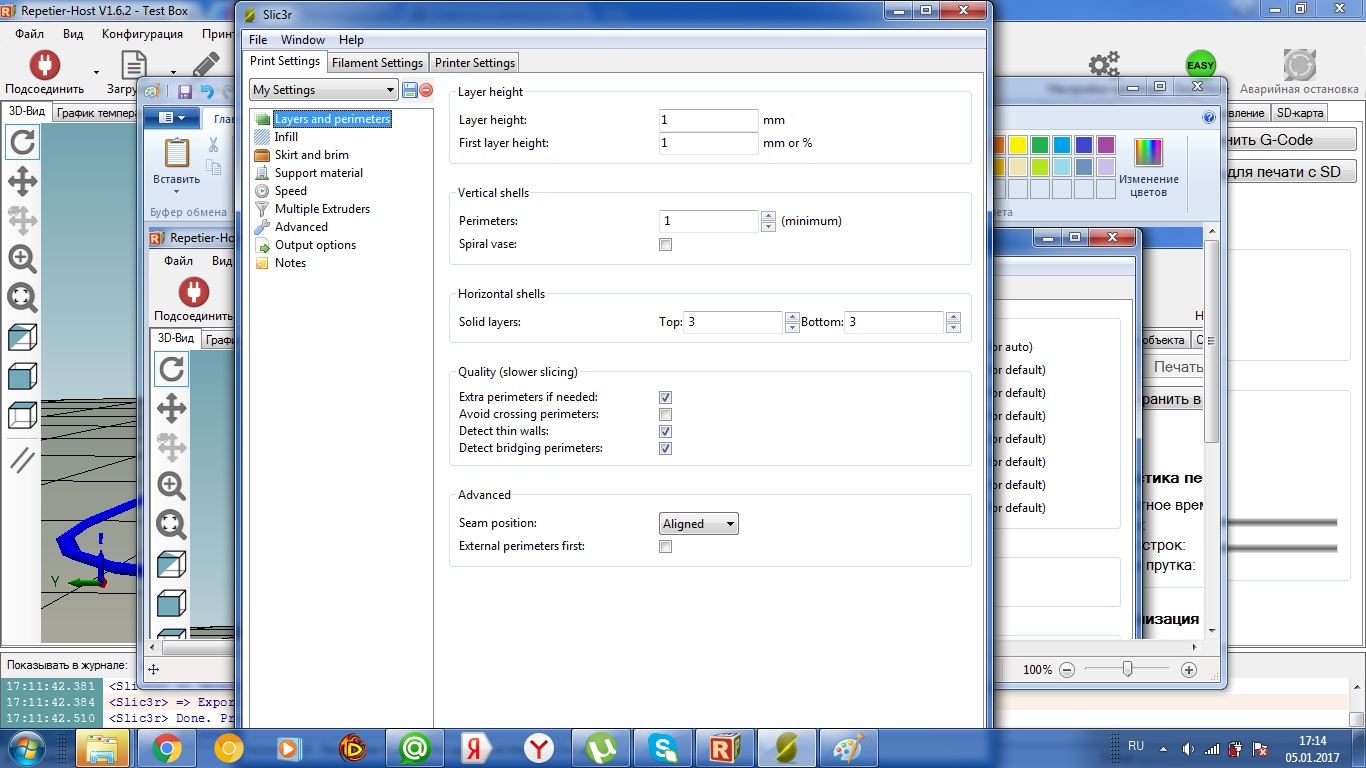Click the green EASY mode icon
This screenshot has width=1366, height=768.
point(1200,66)
